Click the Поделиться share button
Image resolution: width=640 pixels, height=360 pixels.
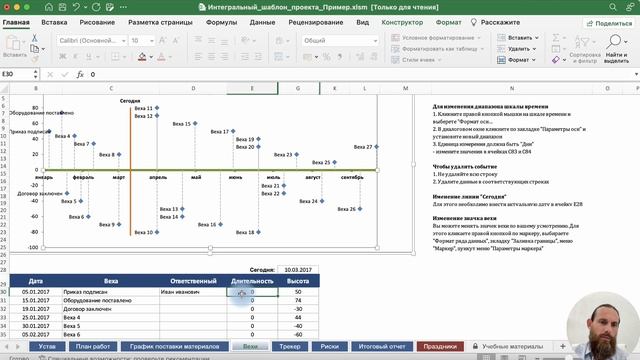tap(609, 23)
